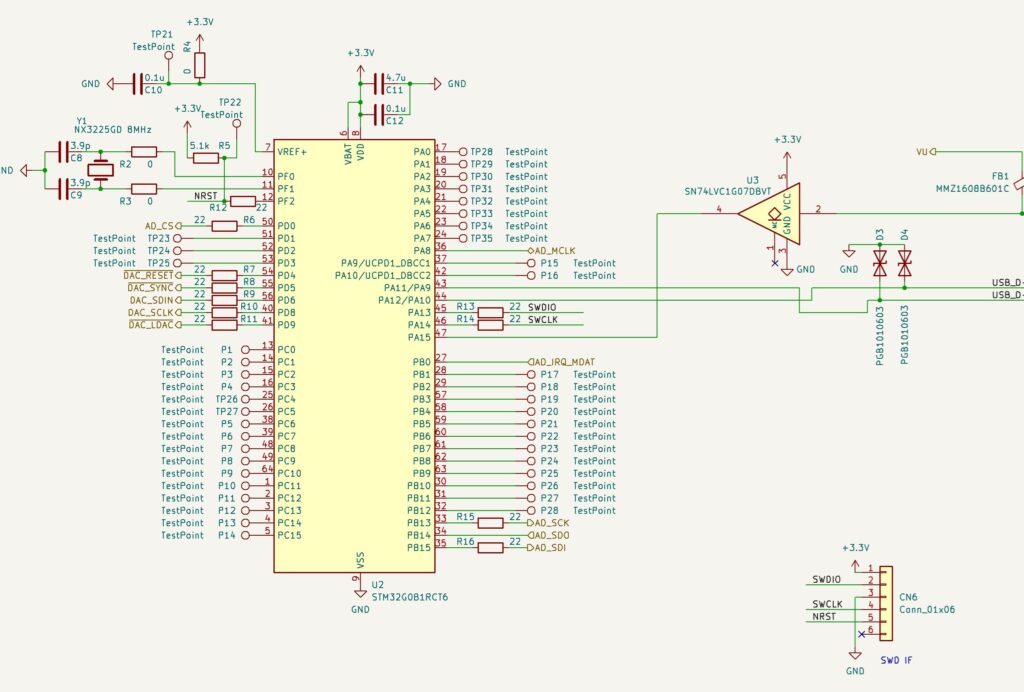Click the R5 5.1k resistor
Screen dimensions: 1024x692
click(x=206, y=158)
